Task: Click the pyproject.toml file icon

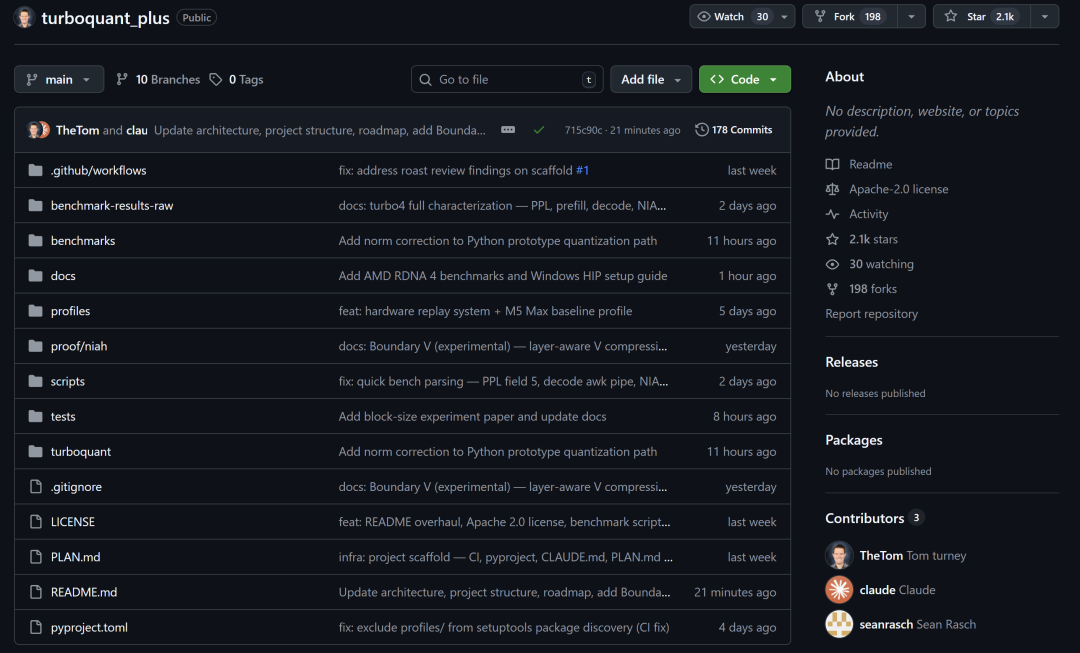Action: tap(36, 628)
